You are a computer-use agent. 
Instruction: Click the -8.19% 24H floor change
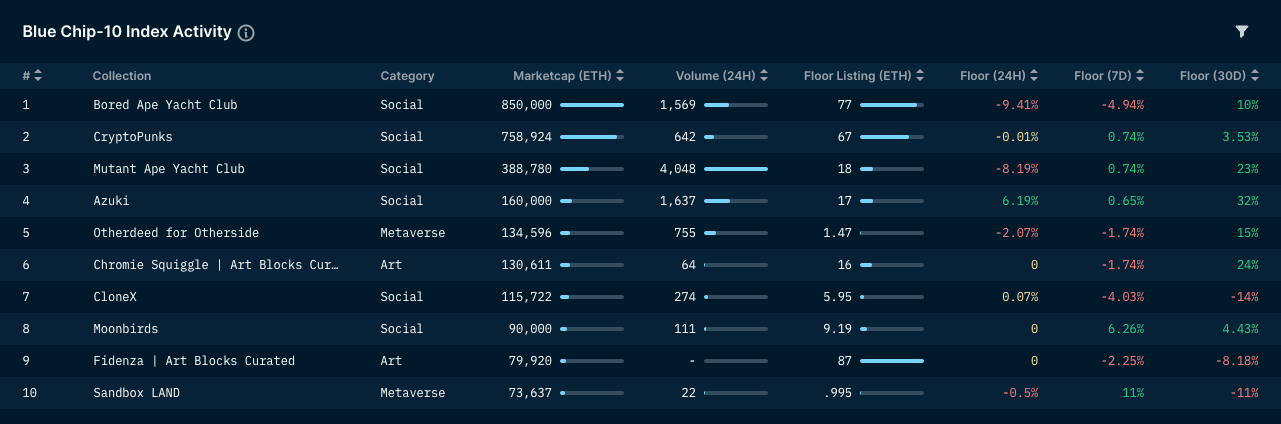pyautogui.click(x=1017, y=169)
